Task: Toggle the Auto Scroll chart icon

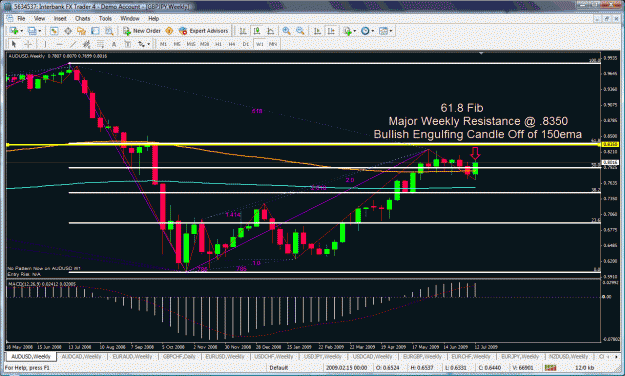Action: pyautogui.click(x=317, y=31)
